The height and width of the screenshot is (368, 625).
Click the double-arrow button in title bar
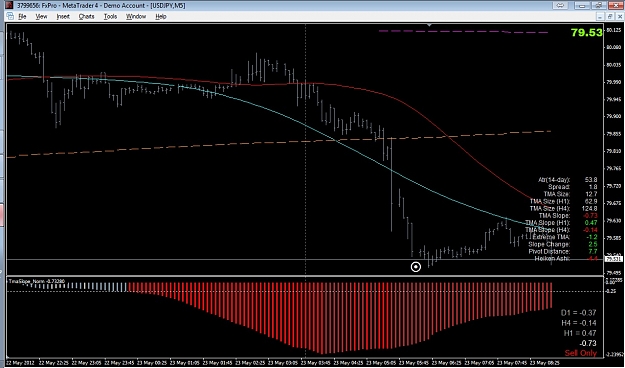561,6
